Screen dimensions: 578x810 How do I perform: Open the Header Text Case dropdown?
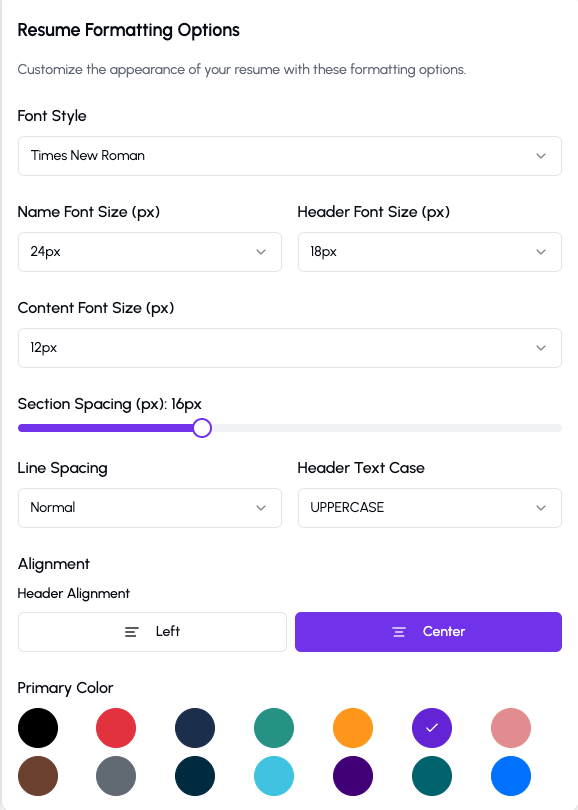(x=430, y=508)
